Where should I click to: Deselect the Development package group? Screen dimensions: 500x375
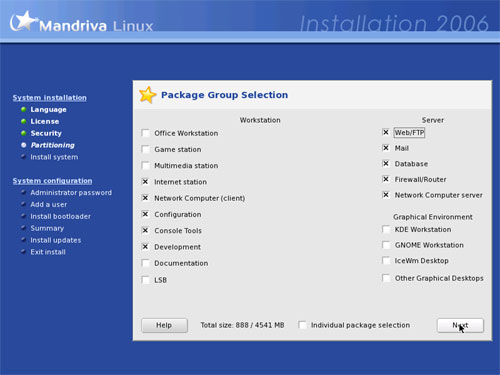click(x=145, y=247)
